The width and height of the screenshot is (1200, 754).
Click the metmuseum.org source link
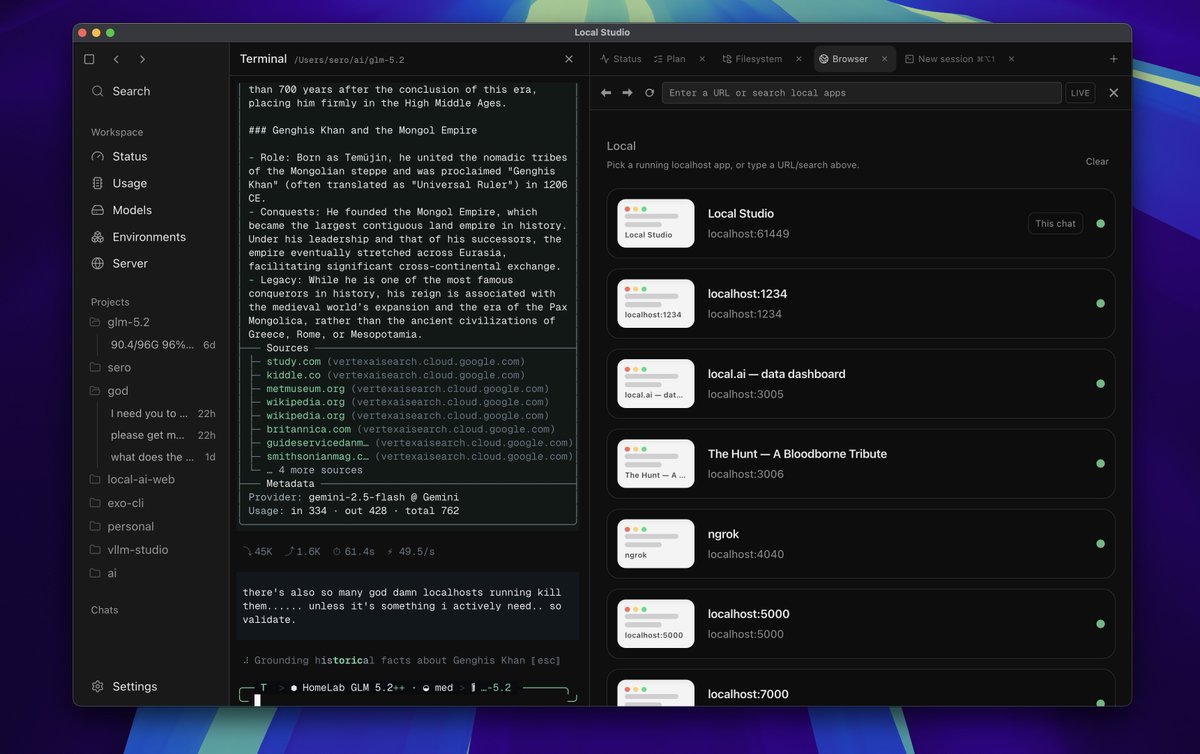pyautogui.click(x=305, y=388)
